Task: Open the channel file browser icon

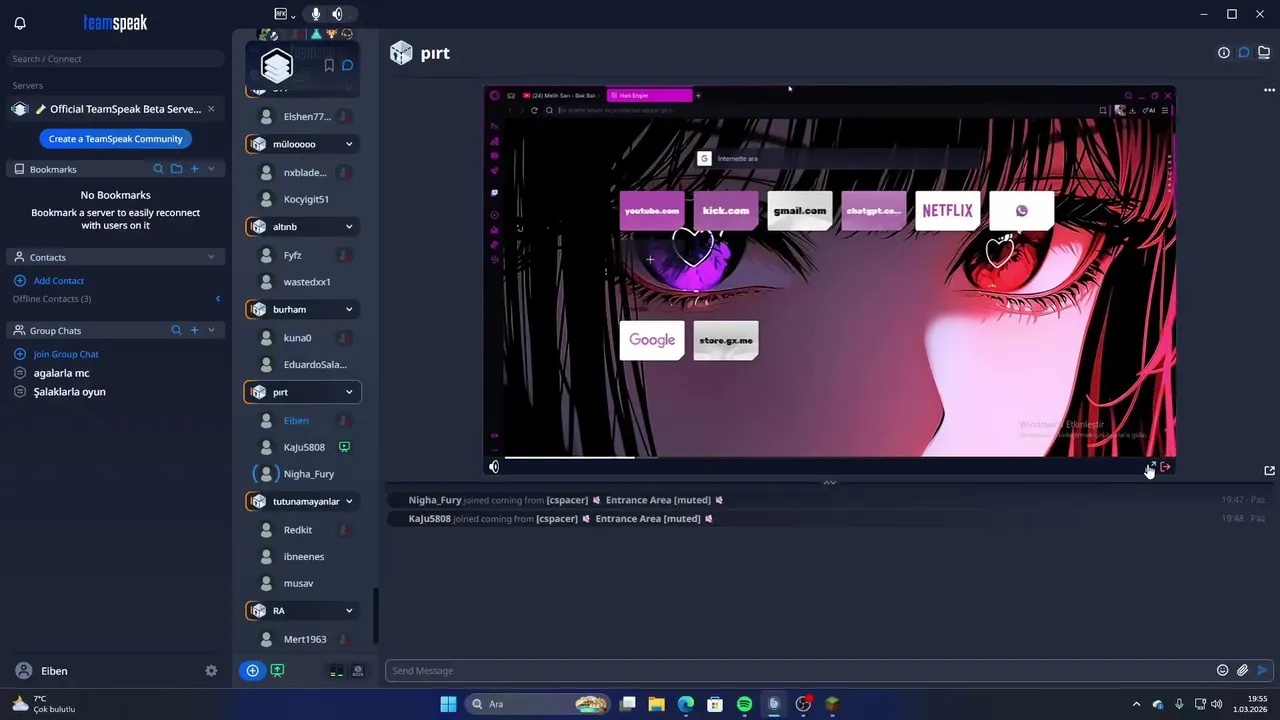Action: [x=1264, y=53]
